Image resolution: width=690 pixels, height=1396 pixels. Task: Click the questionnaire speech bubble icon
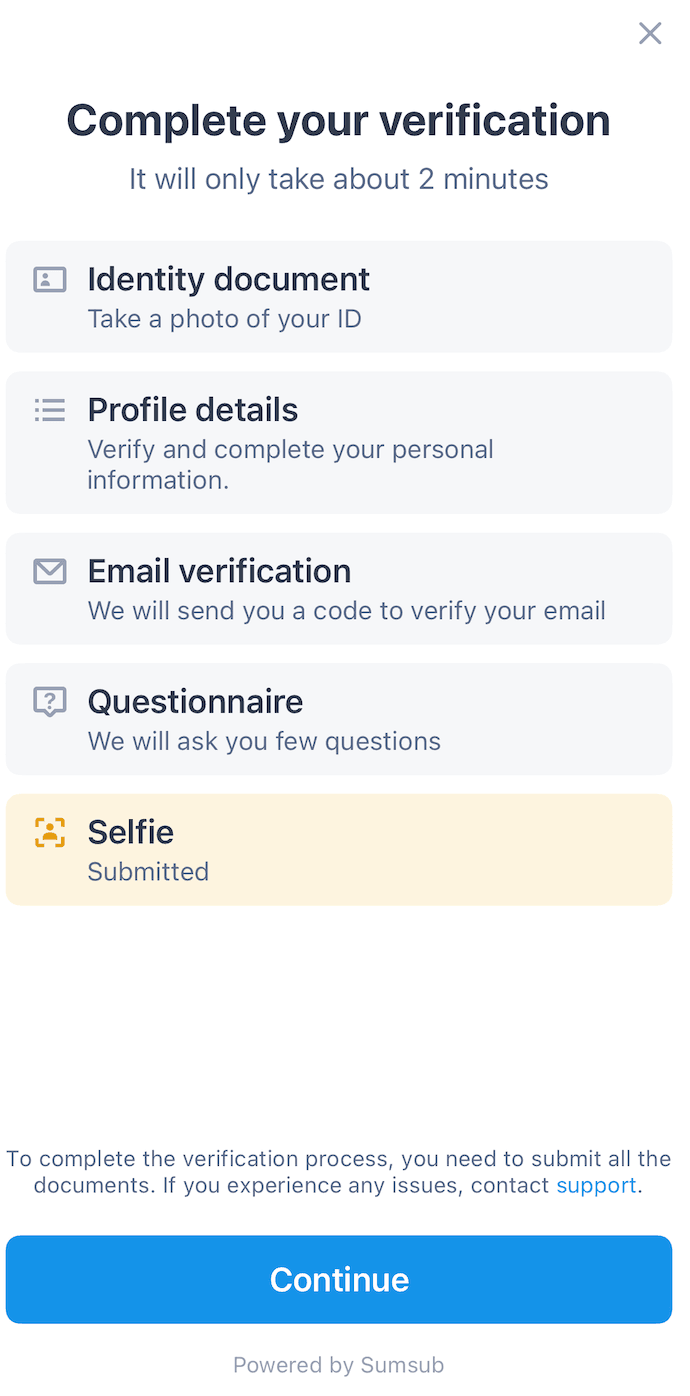(x=49, y=702)
